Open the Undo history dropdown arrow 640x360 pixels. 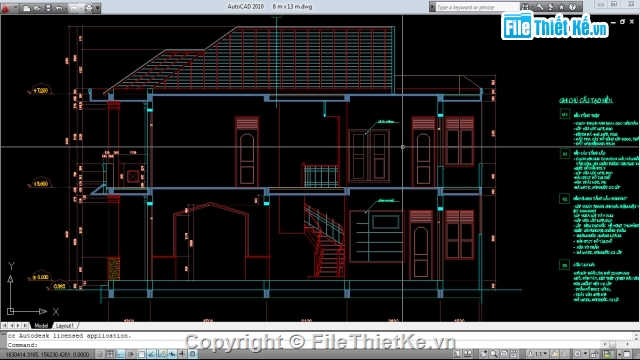point(66,9)
